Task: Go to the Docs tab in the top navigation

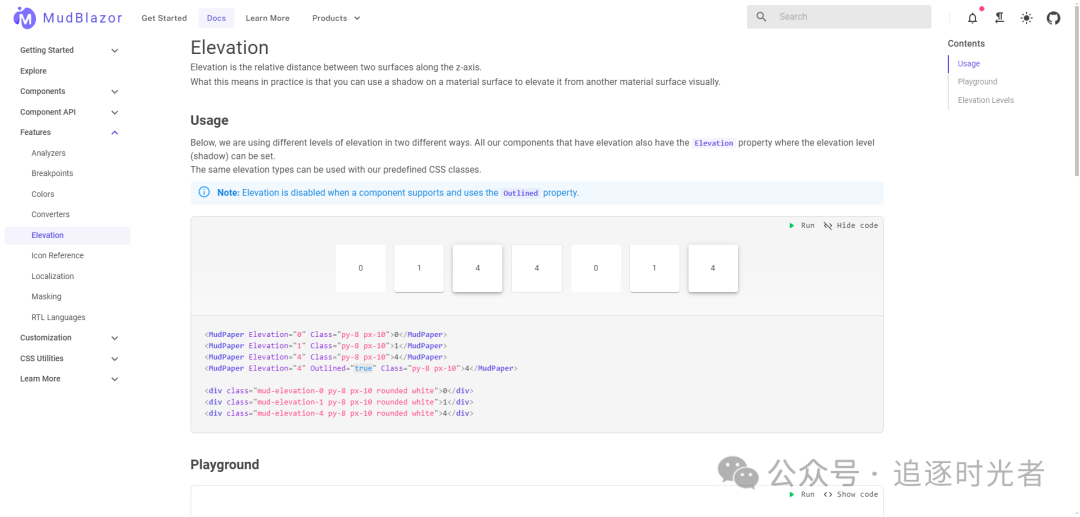Action: [216, 18]
